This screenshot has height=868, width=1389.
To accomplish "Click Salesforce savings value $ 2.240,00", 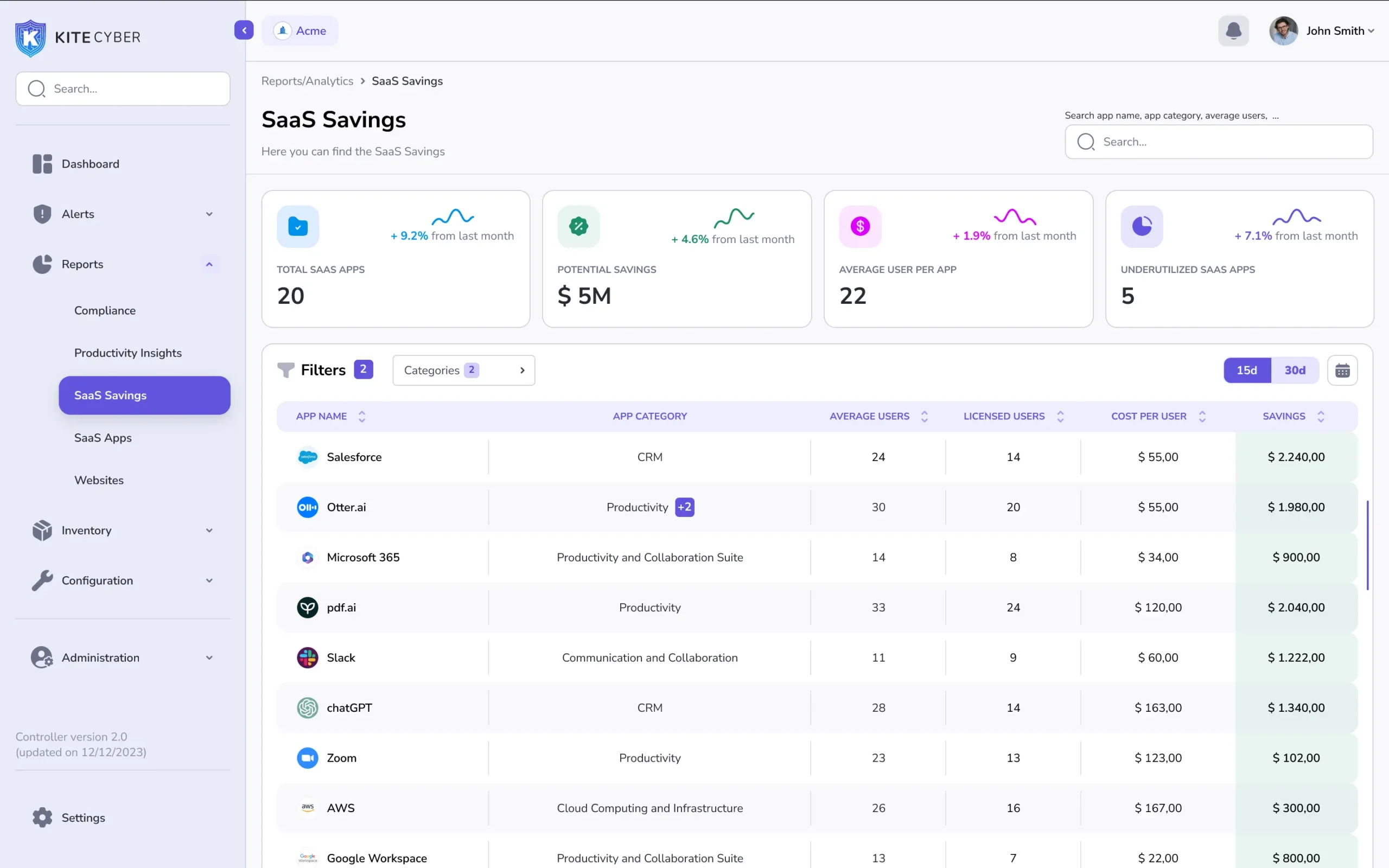I will (1296, 457).
